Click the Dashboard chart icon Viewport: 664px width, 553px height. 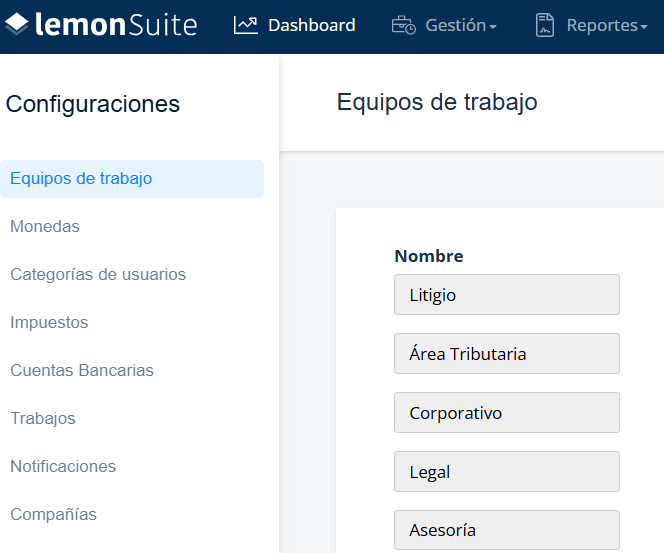(246, 25)
